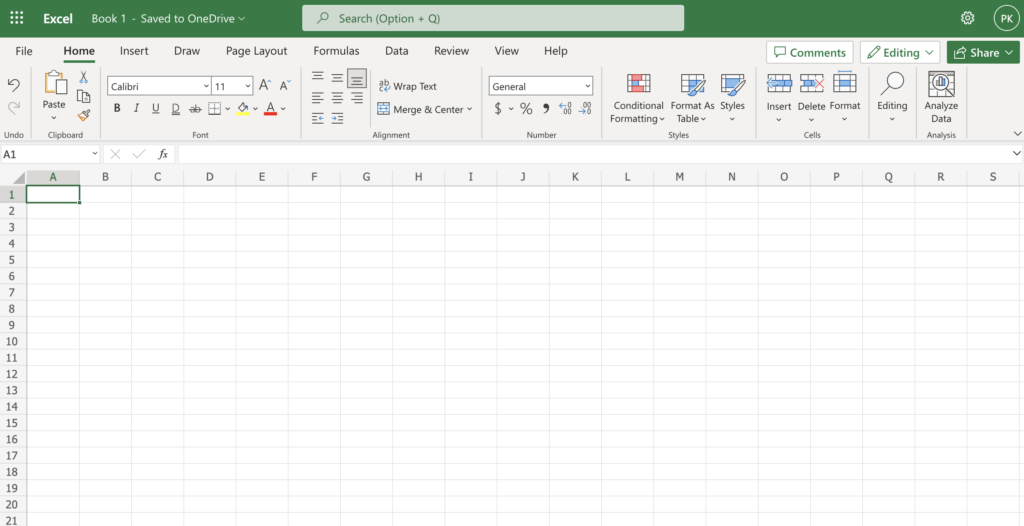Click the Search box
The width and height of the screenshot is (1024, 526).
(x=493, y=18)
